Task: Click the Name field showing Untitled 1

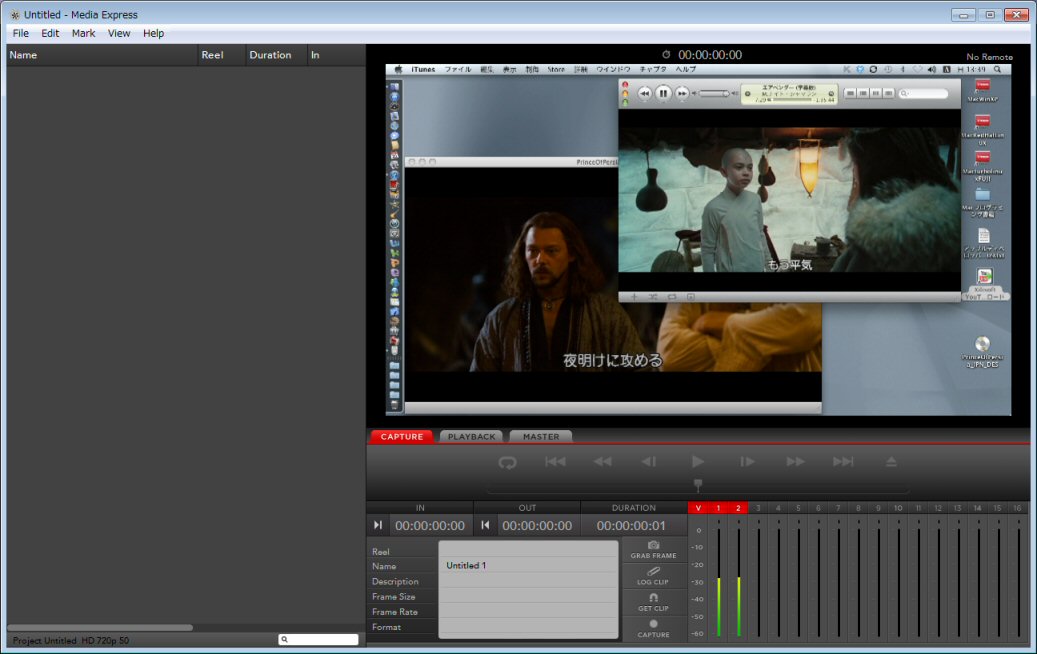Action: pos(528,565)
